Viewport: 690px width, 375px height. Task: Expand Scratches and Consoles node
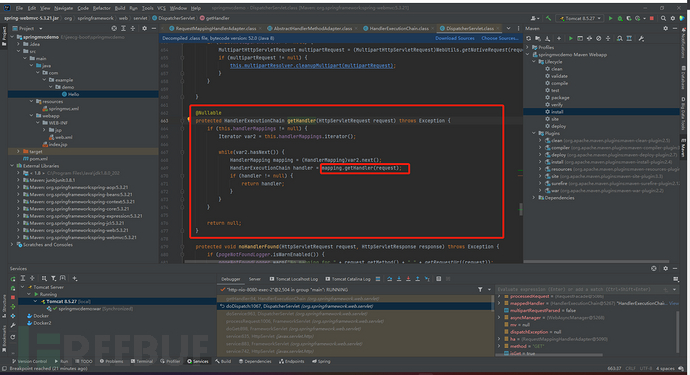[x=12, y=245]
